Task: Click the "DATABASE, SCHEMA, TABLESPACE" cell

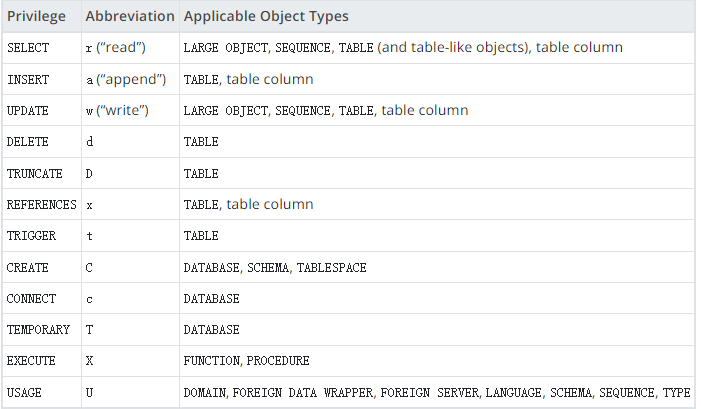Action: coord(275,267)
